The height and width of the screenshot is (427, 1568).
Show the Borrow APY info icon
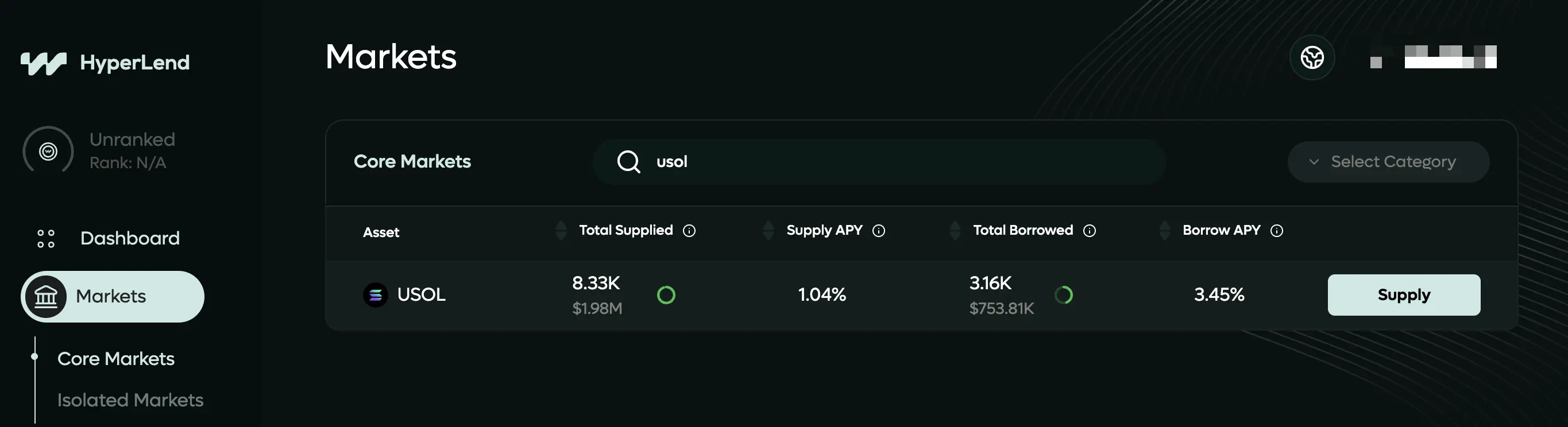click(1276, 231)
